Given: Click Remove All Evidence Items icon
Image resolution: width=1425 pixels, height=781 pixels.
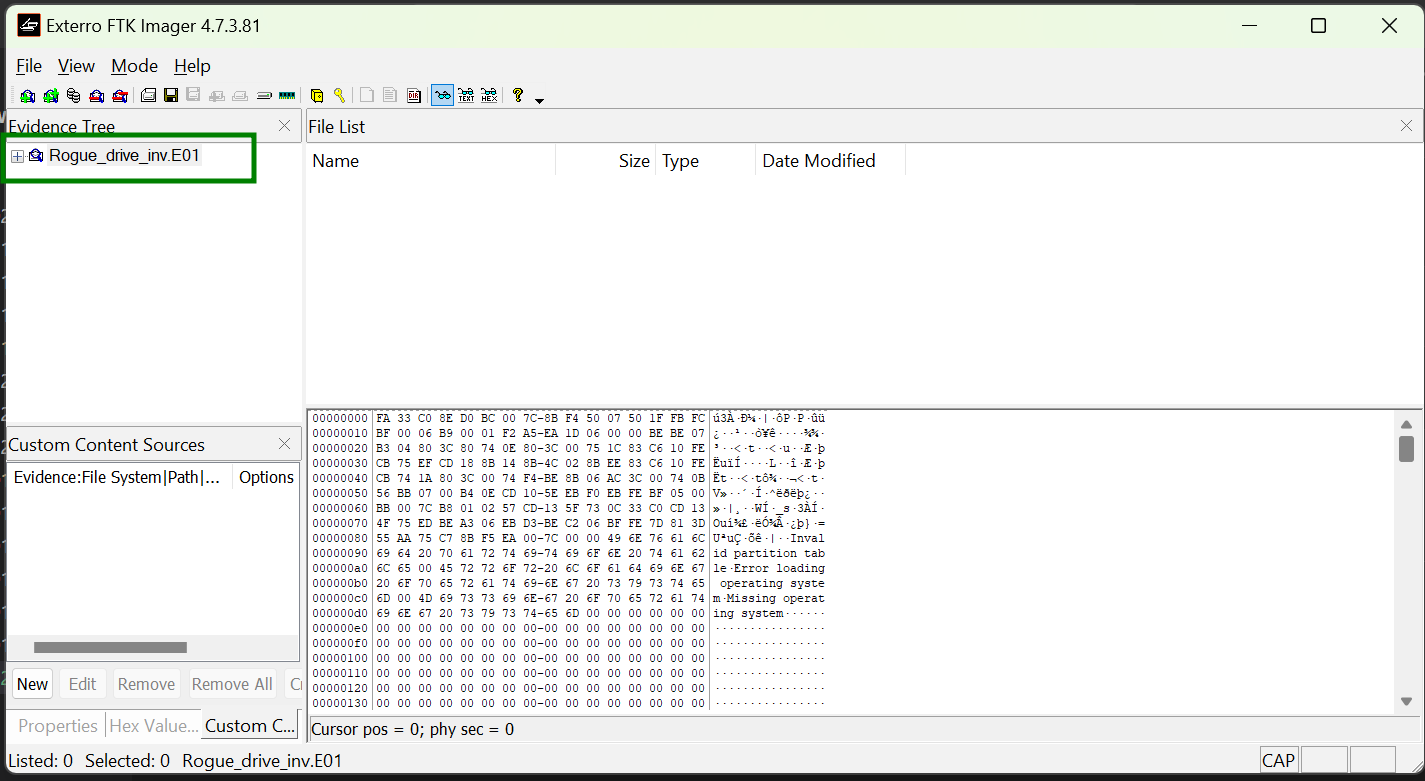Looking at the screenshot, I should click(x=120, y=96).
